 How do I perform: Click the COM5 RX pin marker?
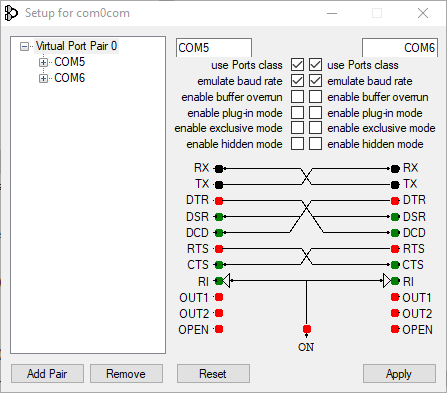pos(219,169)
